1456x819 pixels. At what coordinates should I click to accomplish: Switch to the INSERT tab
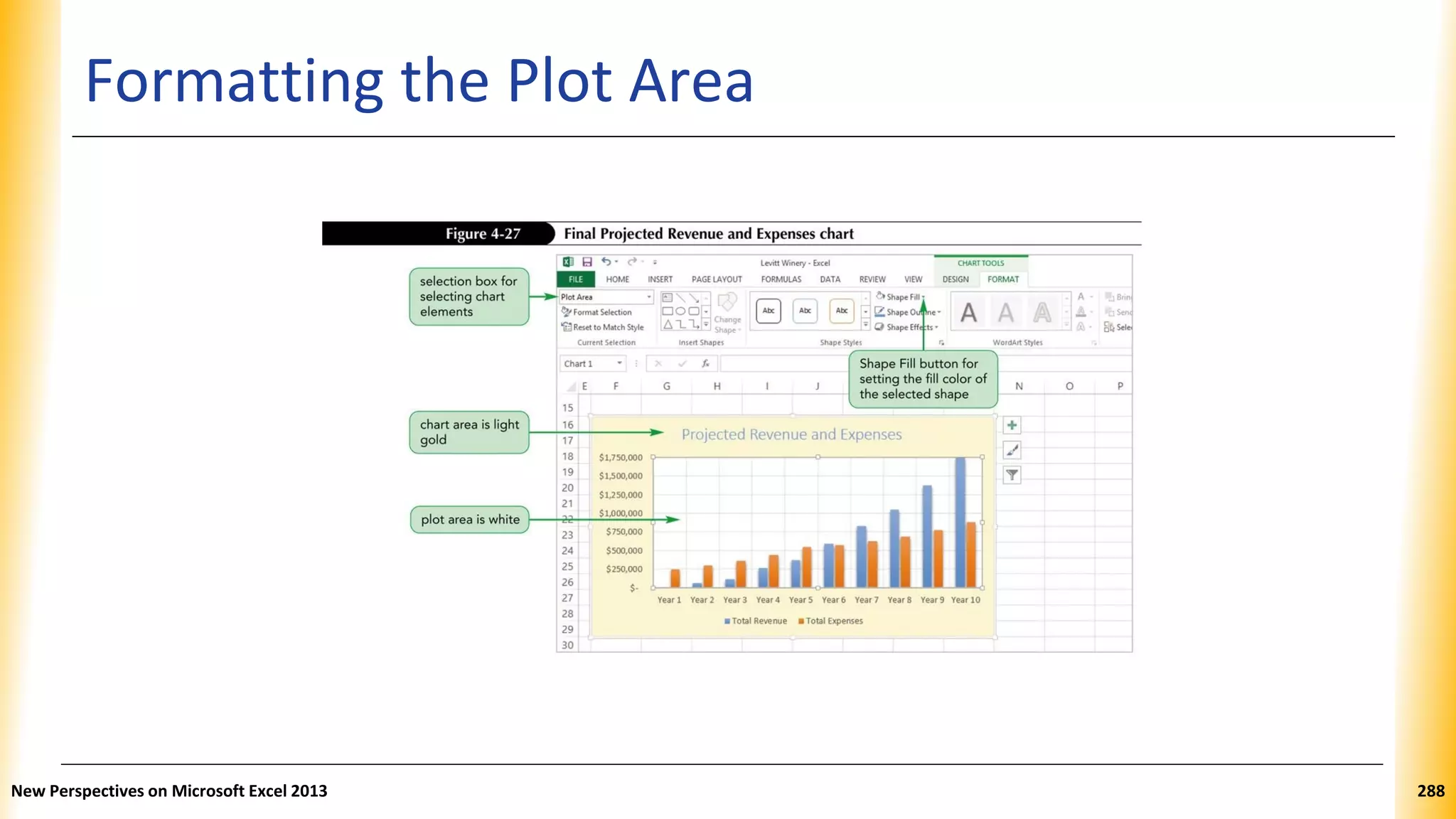[x=660, y=279]
